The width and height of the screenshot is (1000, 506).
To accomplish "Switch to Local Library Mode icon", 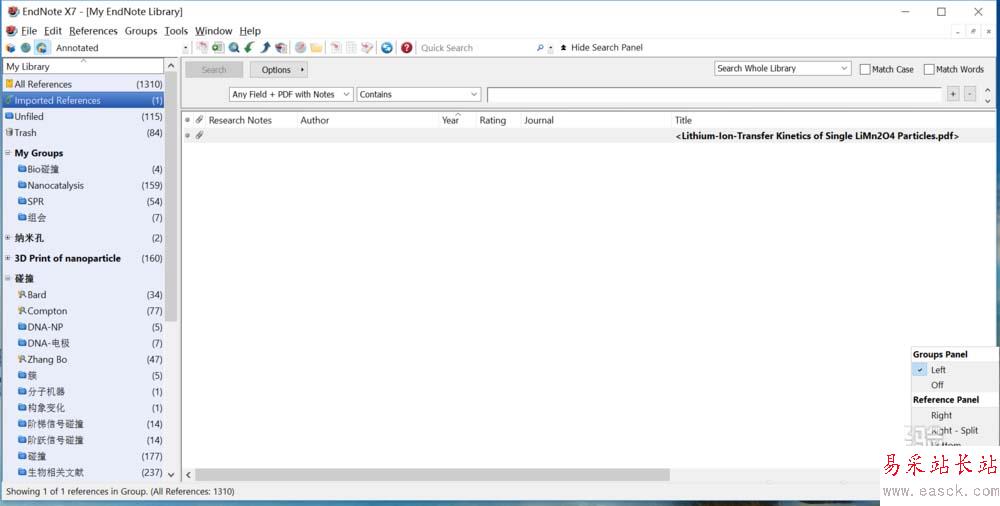I will pos(10,48).
